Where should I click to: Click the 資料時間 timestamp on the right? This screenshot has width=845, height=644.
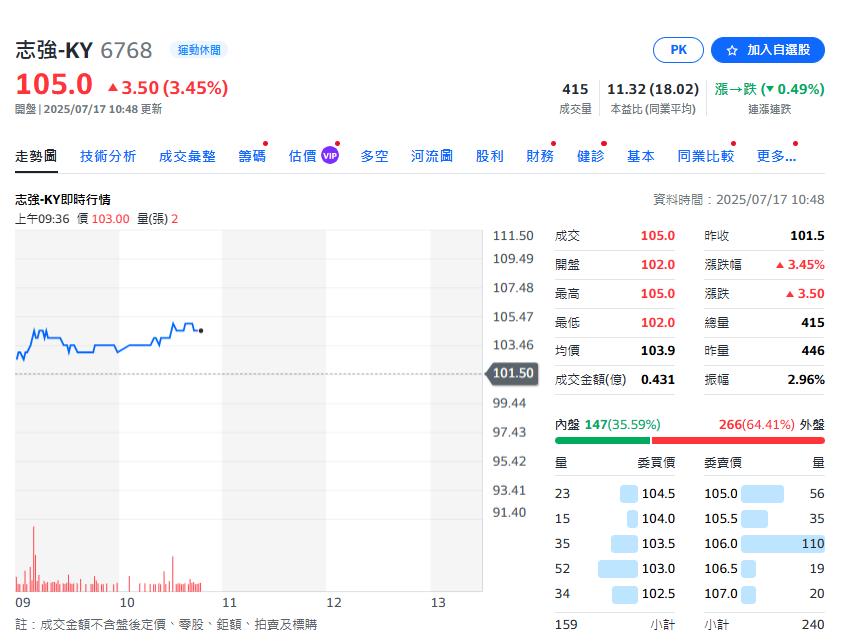pos(738,200)
